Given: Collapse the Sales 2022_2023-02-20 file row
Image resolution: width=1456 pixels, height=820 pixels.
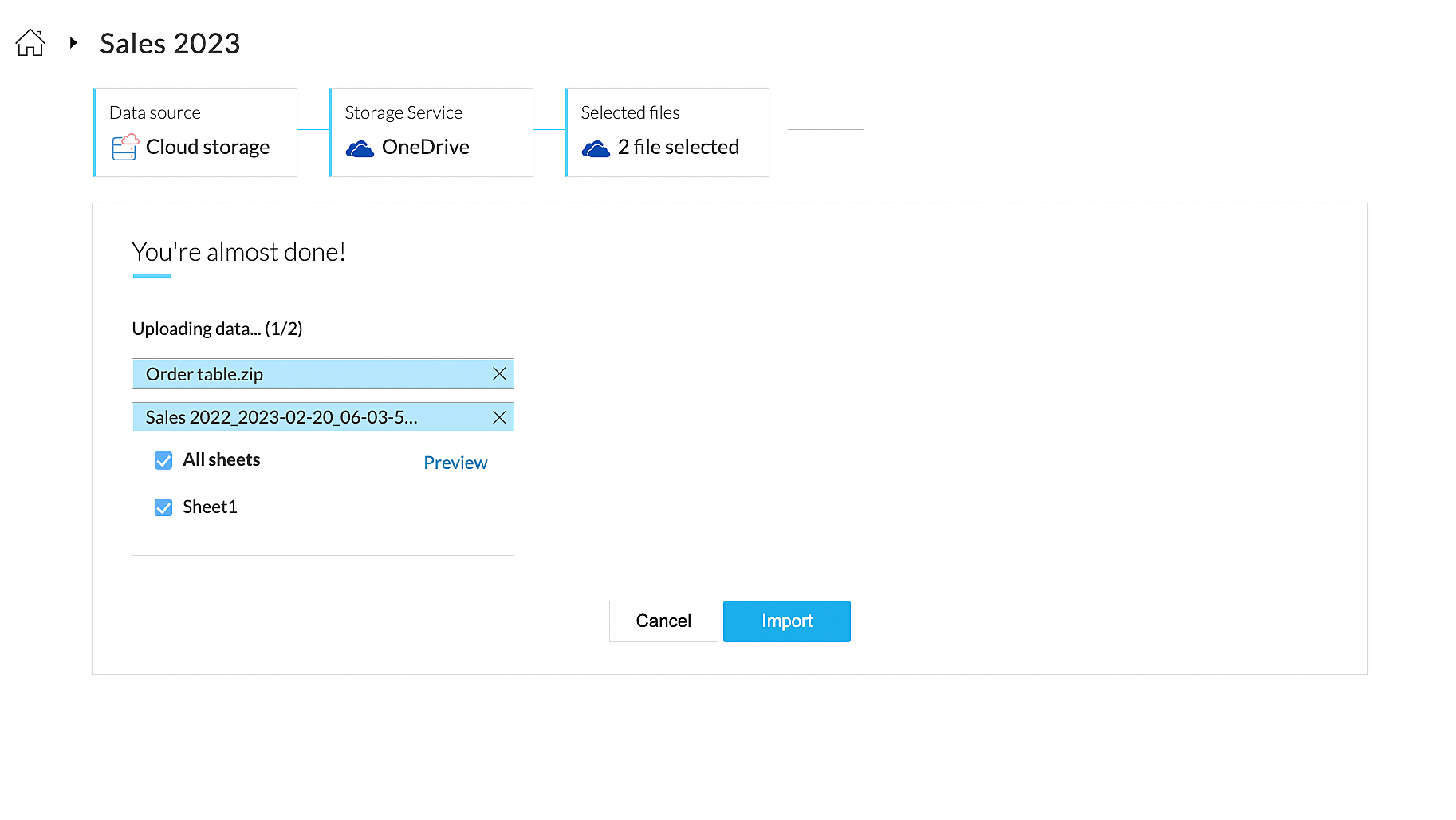Looking at the screenshot, I should coord(323,417).
